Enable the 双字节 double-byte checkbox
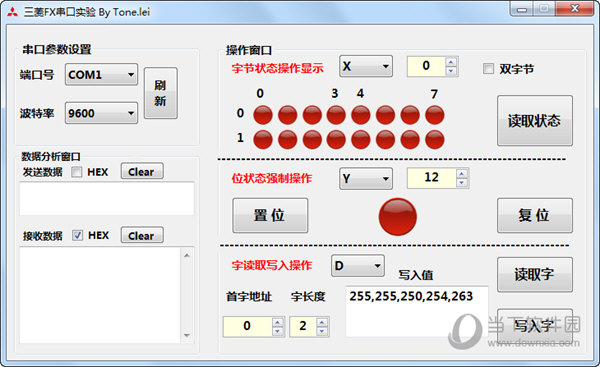Viewport: 600px width, 367px height. (488, 69)
